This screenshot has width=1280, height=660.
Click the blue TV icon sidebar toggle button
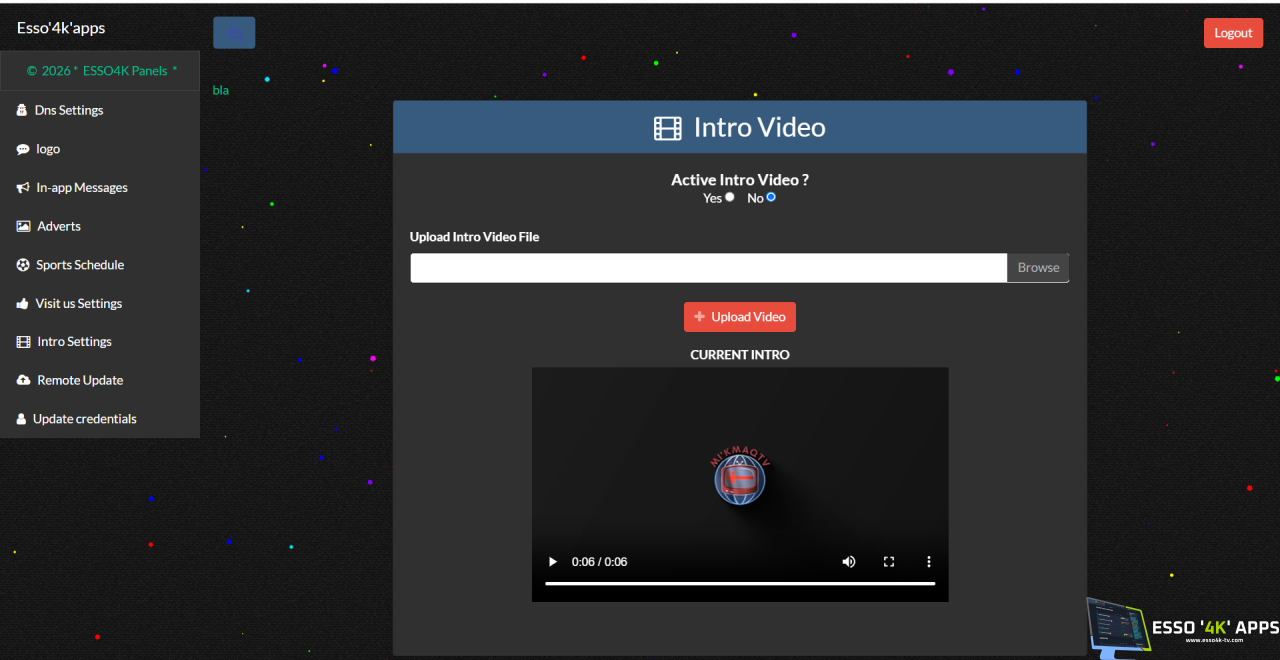coord(234,32)
